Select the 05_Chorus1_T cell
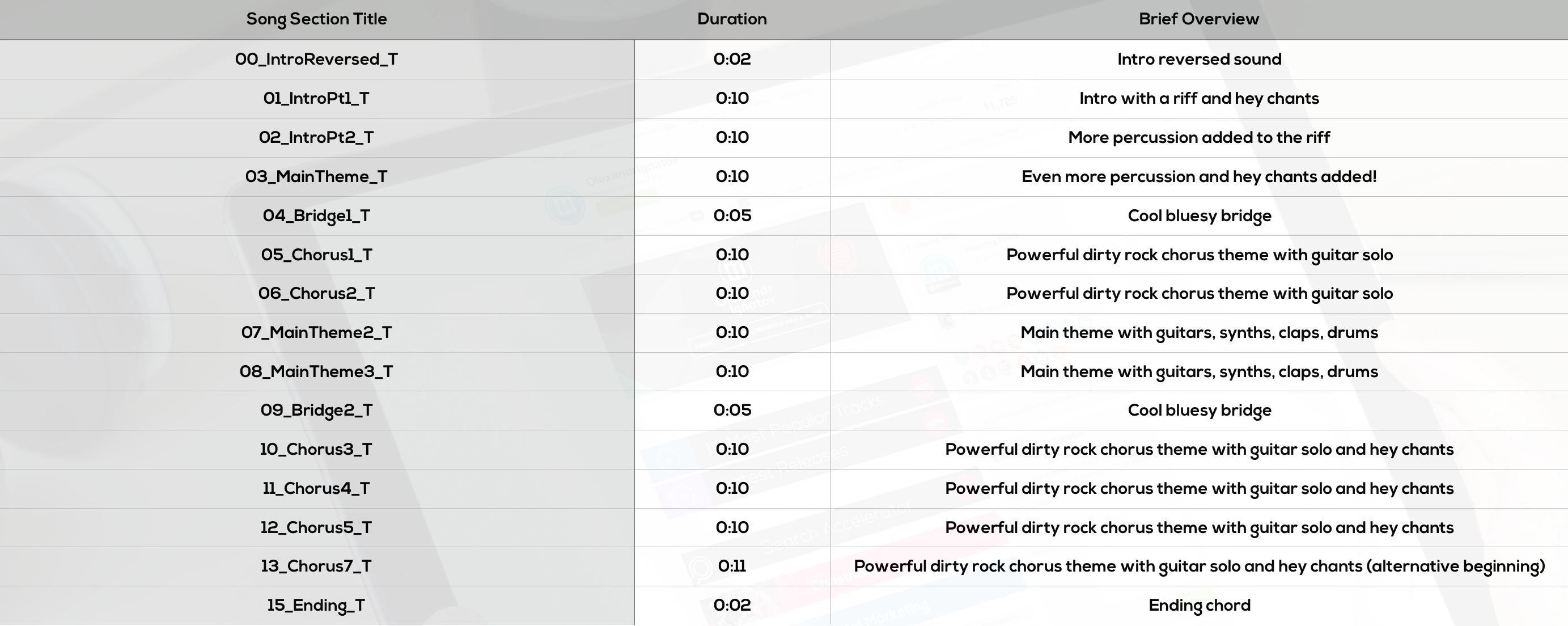Image resolution: width=1568 pixels, height=626 pixels. (316, 255)
